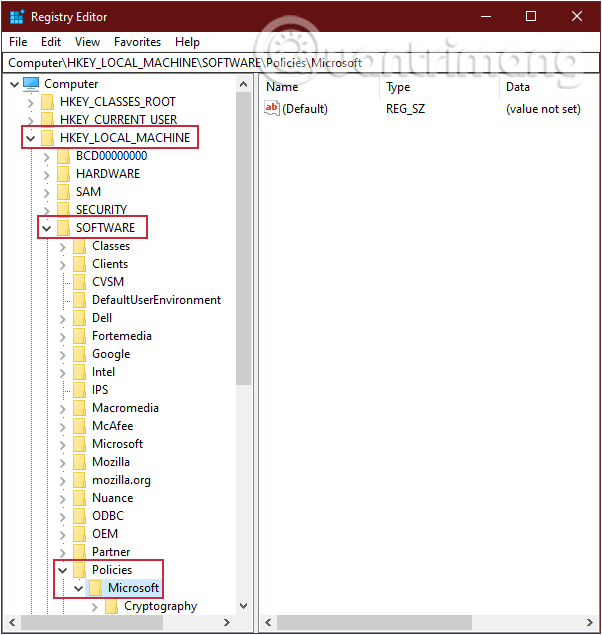Expand the McAfee key arrow

tap(62, 426)
